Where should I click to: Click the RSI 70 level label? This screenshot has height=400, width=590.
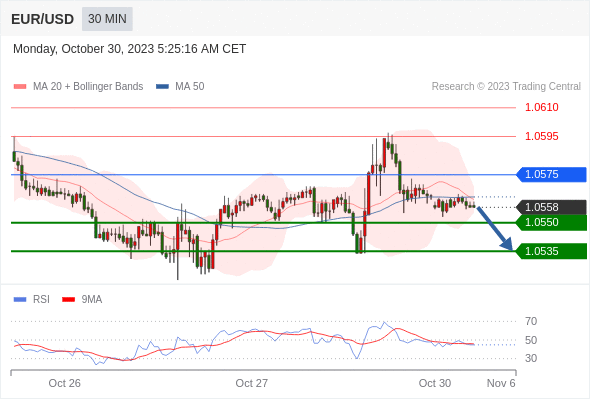pyautogui.click(x=531, y=321)
